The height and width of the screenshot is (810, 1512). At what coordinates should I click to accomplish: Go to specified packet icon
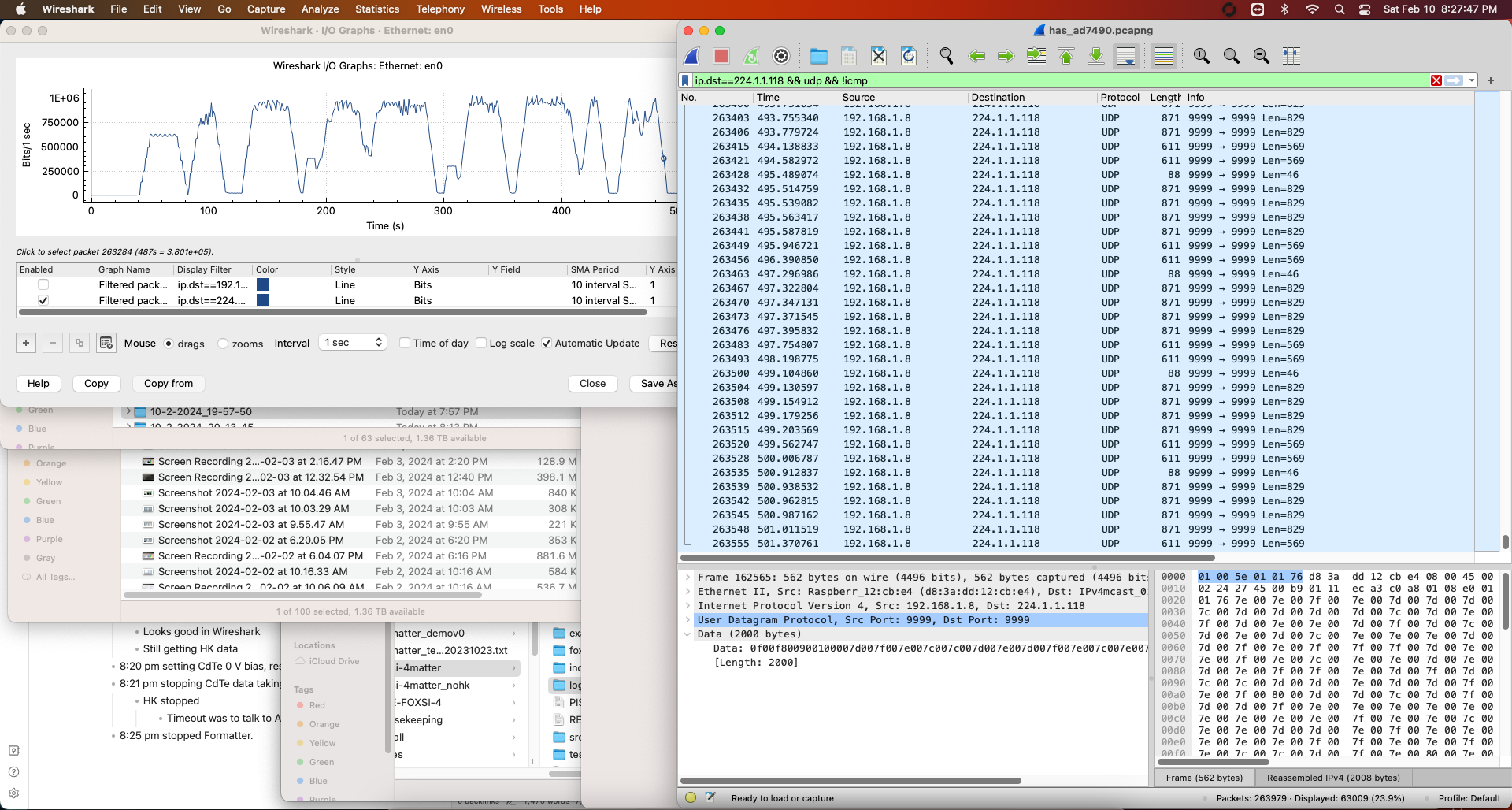tap(1036, 56)
